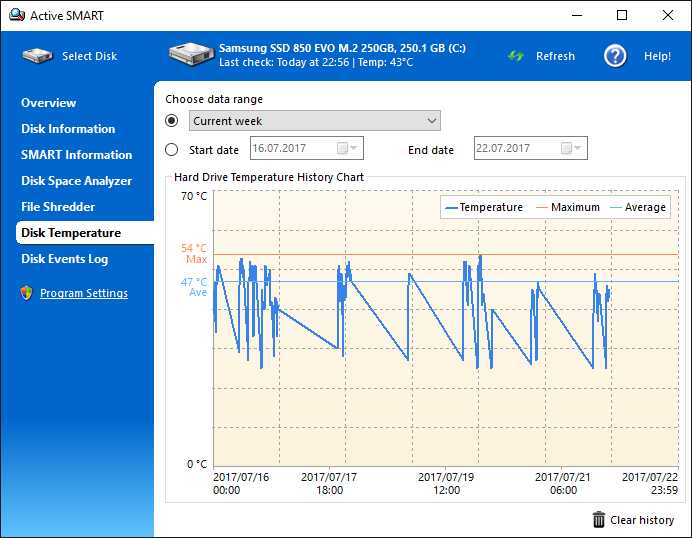Viewport: 692px width, 538px height.
Task: Select the Current week radio button
Action: 172,121
